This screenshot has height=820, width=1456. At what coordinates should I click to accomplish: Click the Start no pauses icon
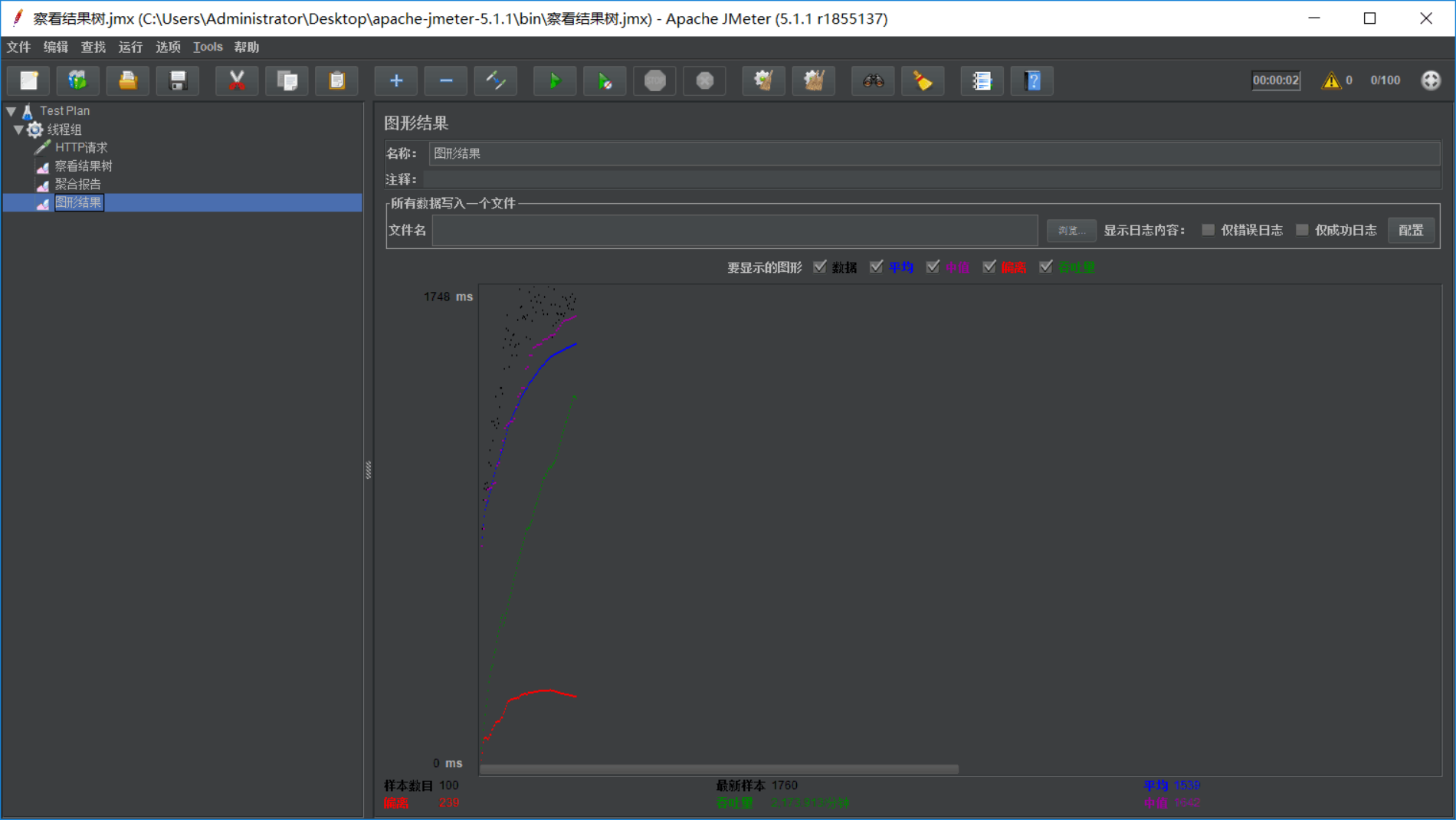(x=605, y=80)
